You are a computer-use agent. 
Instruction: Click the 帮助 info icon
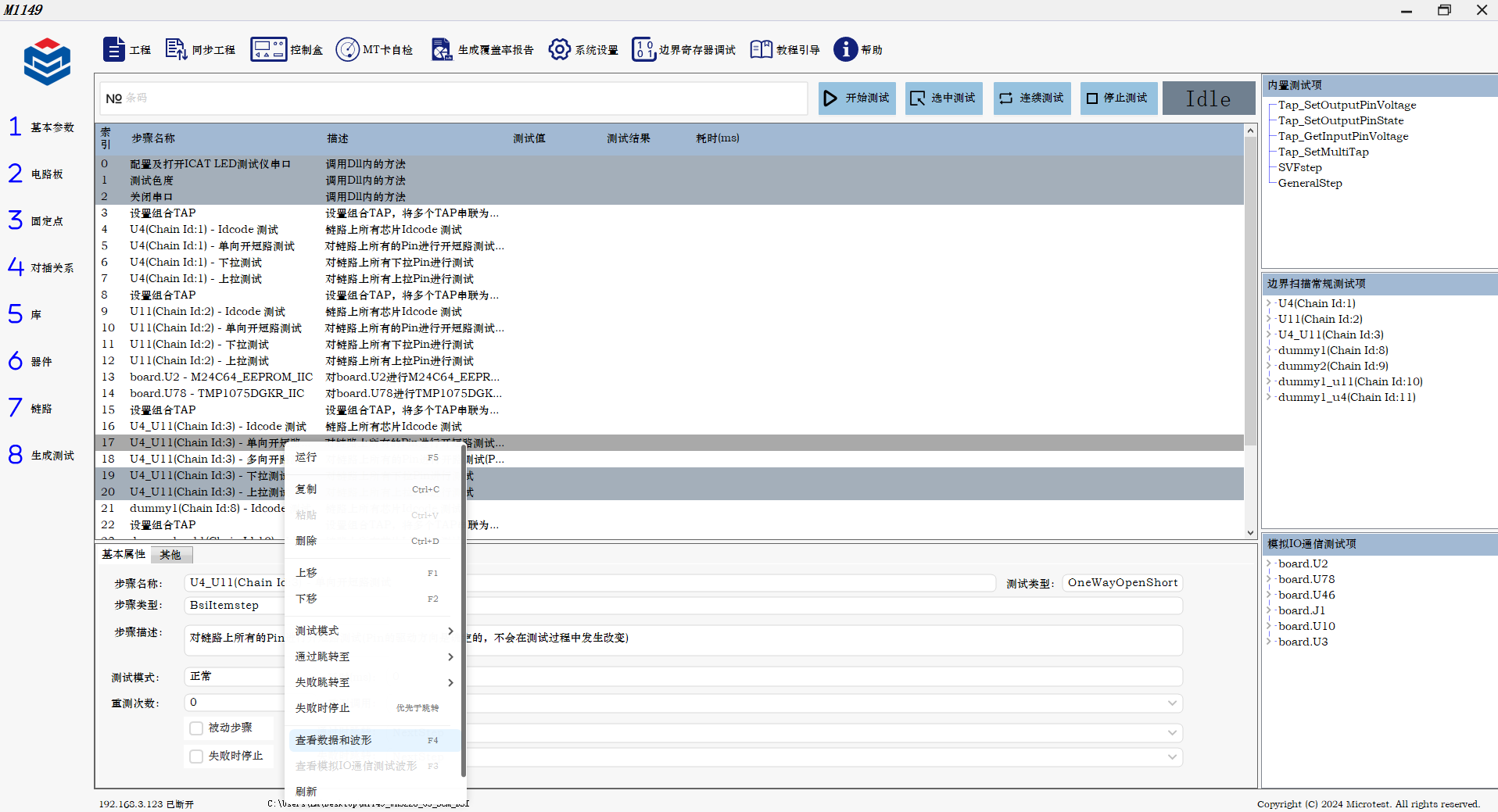click(x=845, y=49)
